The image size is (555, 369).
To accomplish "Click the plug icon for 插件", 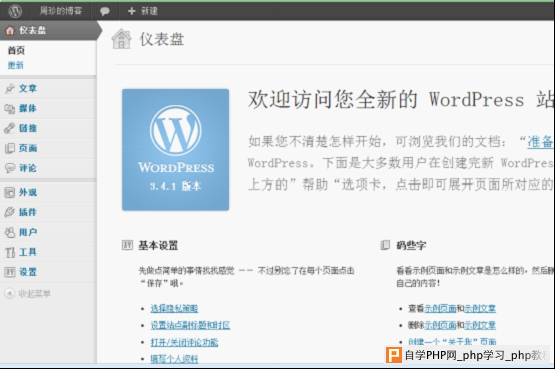I will coord(10,212).
